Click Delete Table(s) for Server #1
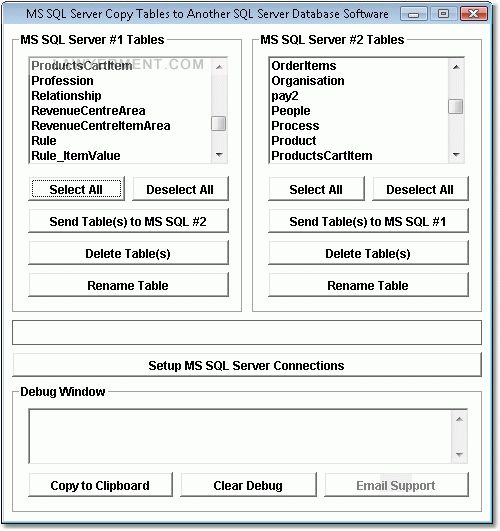The width and height of the screenshot is (500, 531). coord(128,253)
